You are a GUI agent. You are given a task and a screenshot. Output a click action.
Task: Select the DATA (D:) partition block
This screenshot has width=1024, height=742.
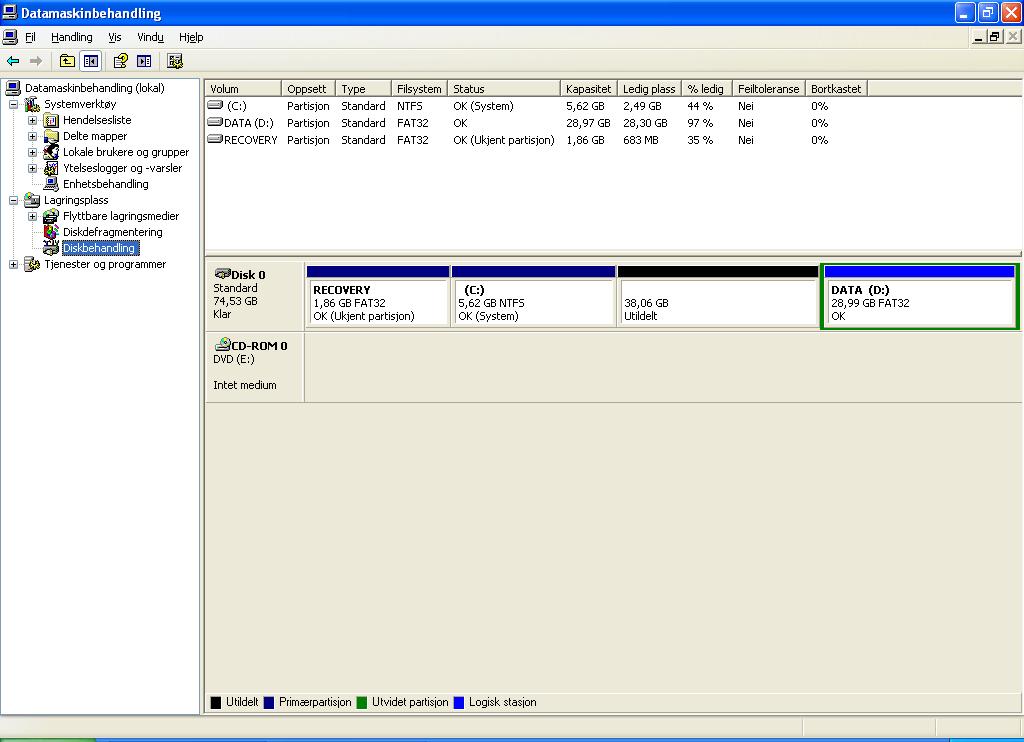(x=920, y=296)
